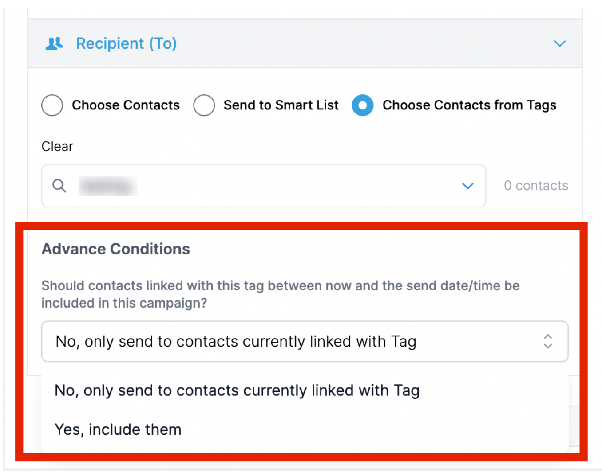The height and width of the screenshot is (476, 602).
Task: Click the Choose Contacts label text
Action: [126, 105]
